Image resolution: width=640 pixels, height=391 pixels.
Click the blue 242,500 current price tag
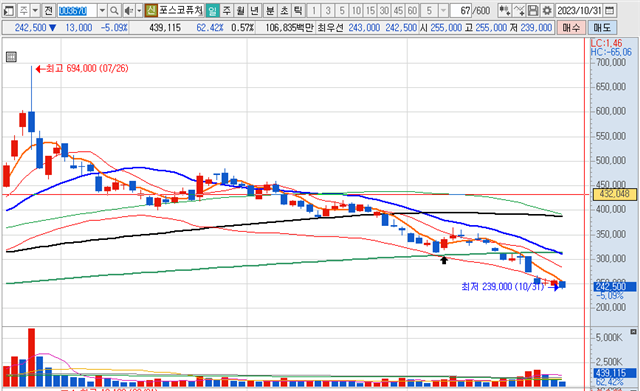coord(614,286)
